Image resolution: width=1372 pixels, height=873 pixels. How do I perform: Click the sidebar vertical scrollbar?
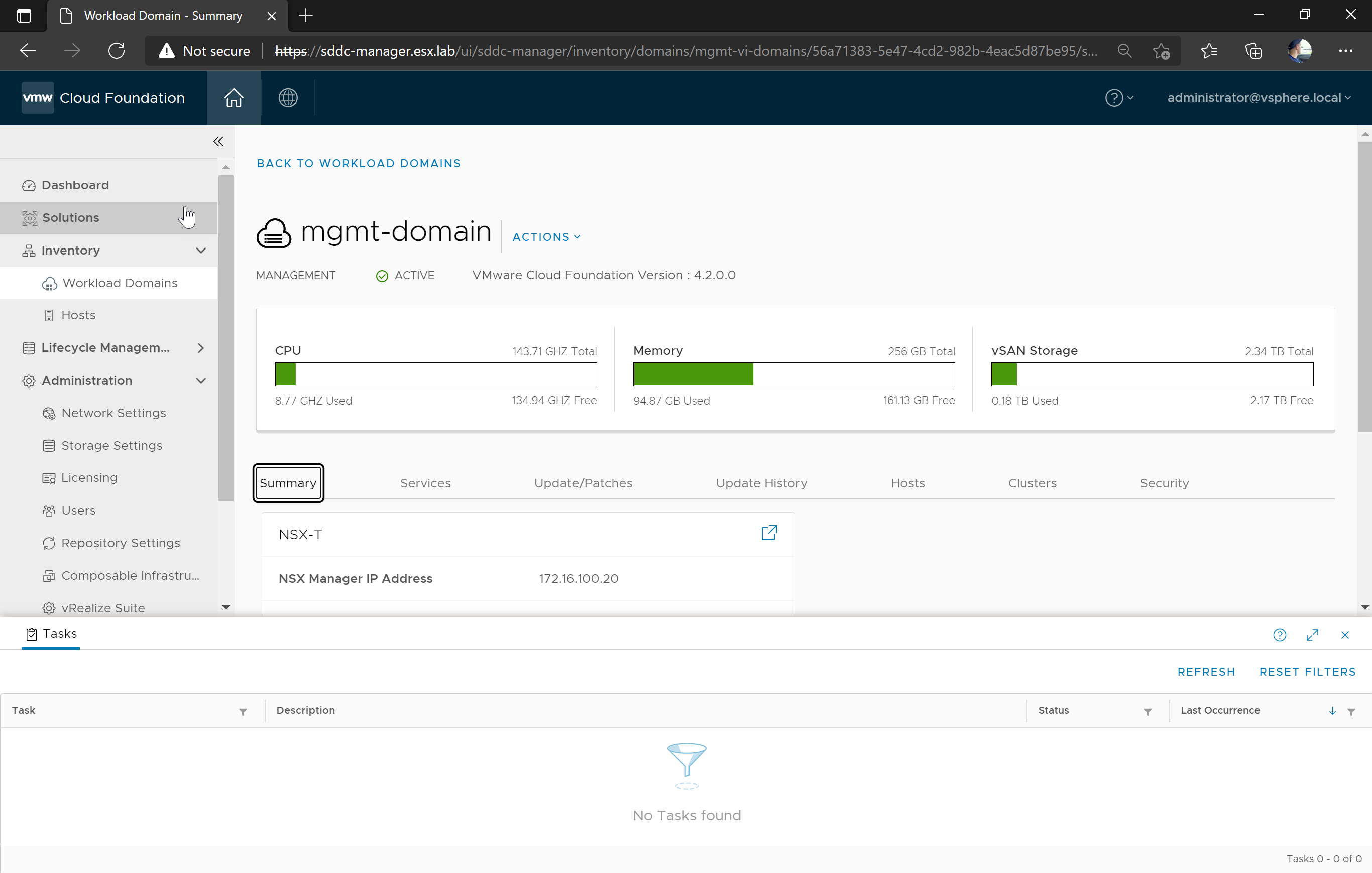tap(225, 338)
